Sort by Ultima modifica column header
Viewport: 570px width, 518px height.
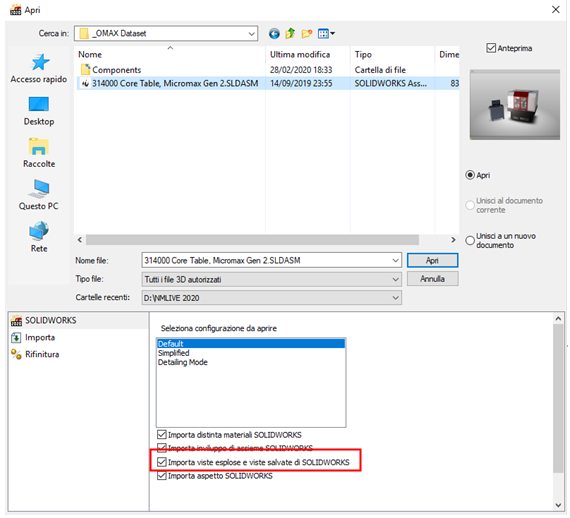pyautogui.click(x=300, y=55)
